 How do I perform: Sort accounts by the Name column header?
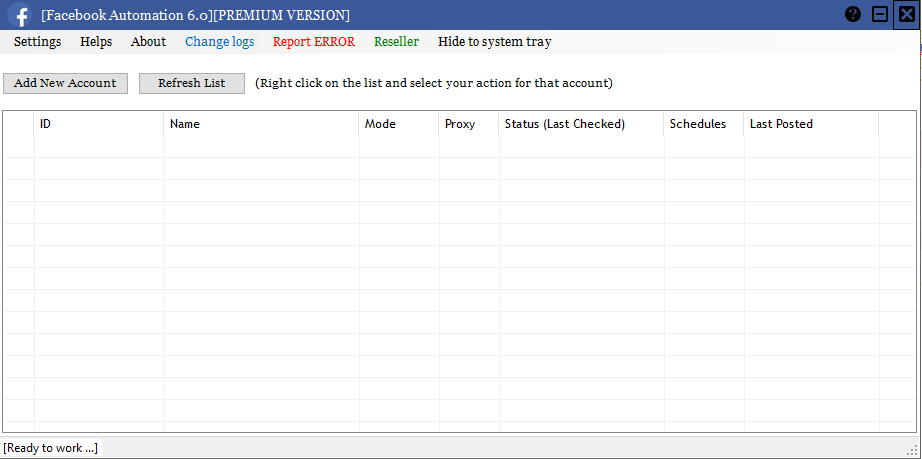click(262, 124)
